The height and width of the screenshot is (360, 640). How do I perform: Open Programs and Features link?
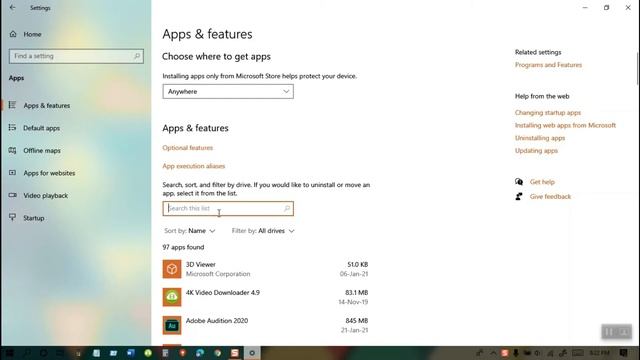pos(548,65)
